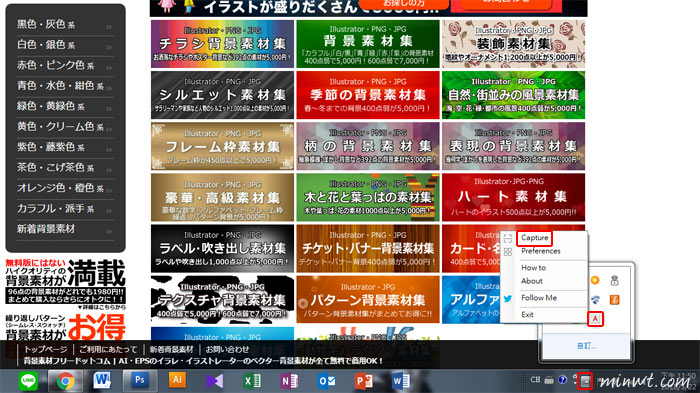The image size is (700, 393).
Task: Open the 赤色・ピンク色系 category
Action: point(65,66)
